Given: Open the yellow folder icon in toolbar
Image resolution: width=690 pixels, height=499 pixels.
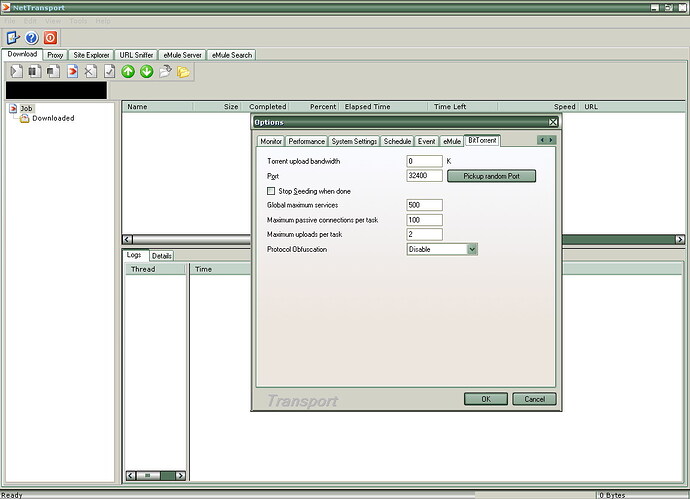Looking at the screenshot, I should (184, 71).
